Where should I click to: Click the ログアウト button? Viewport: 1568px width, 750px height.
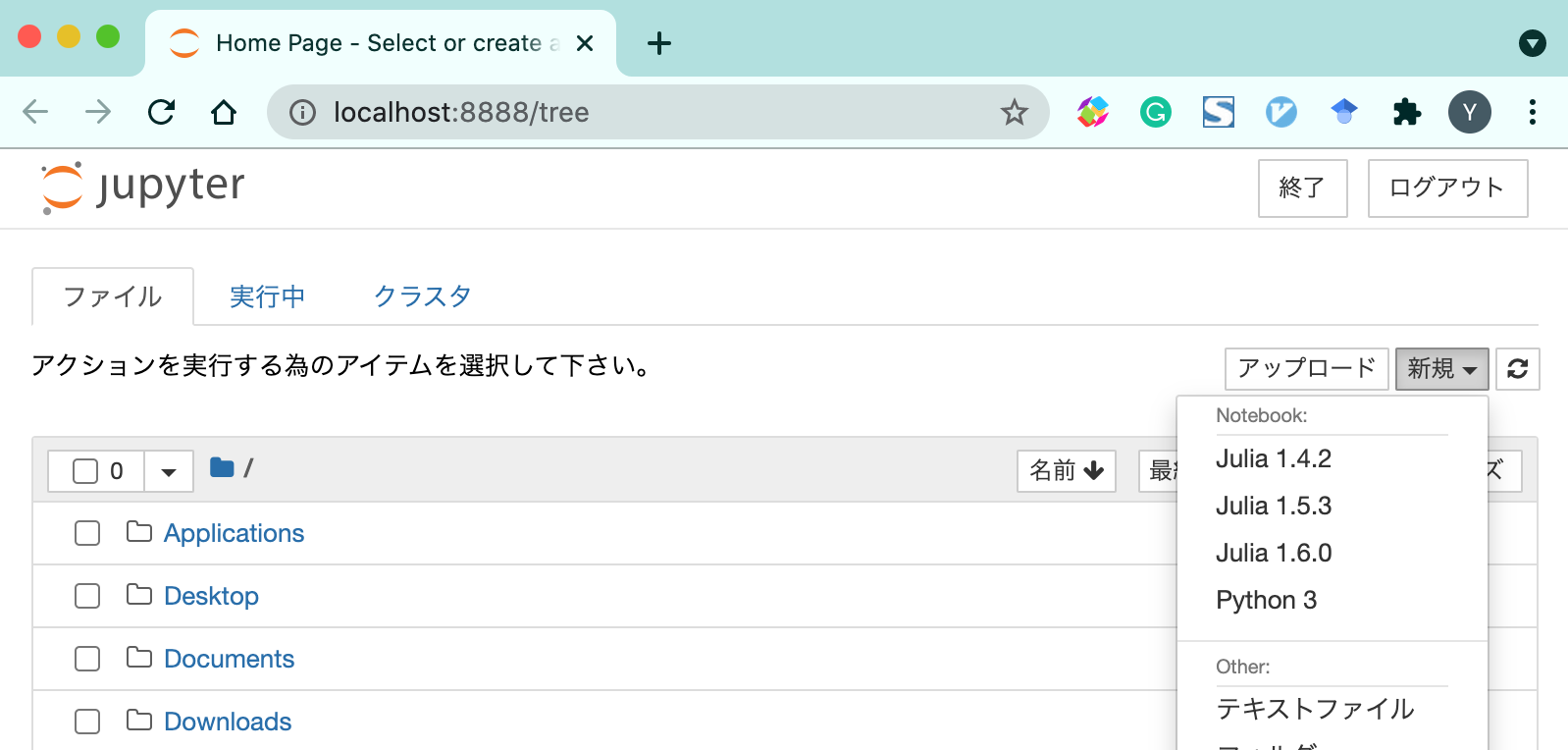click(x=1448, y=187)
